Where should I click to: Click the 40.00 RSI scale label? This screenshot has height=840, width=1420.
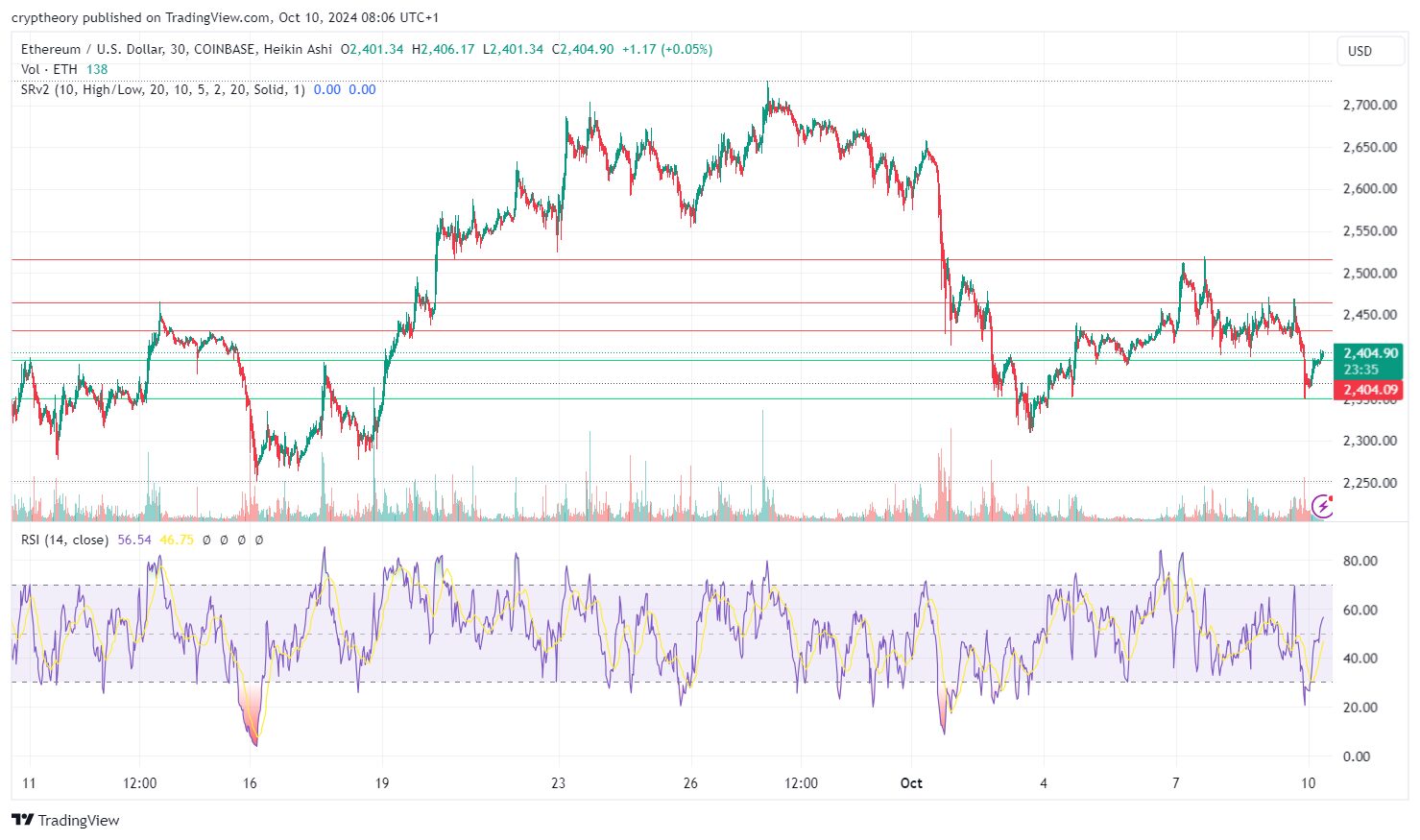click(x=1360, y=659)
